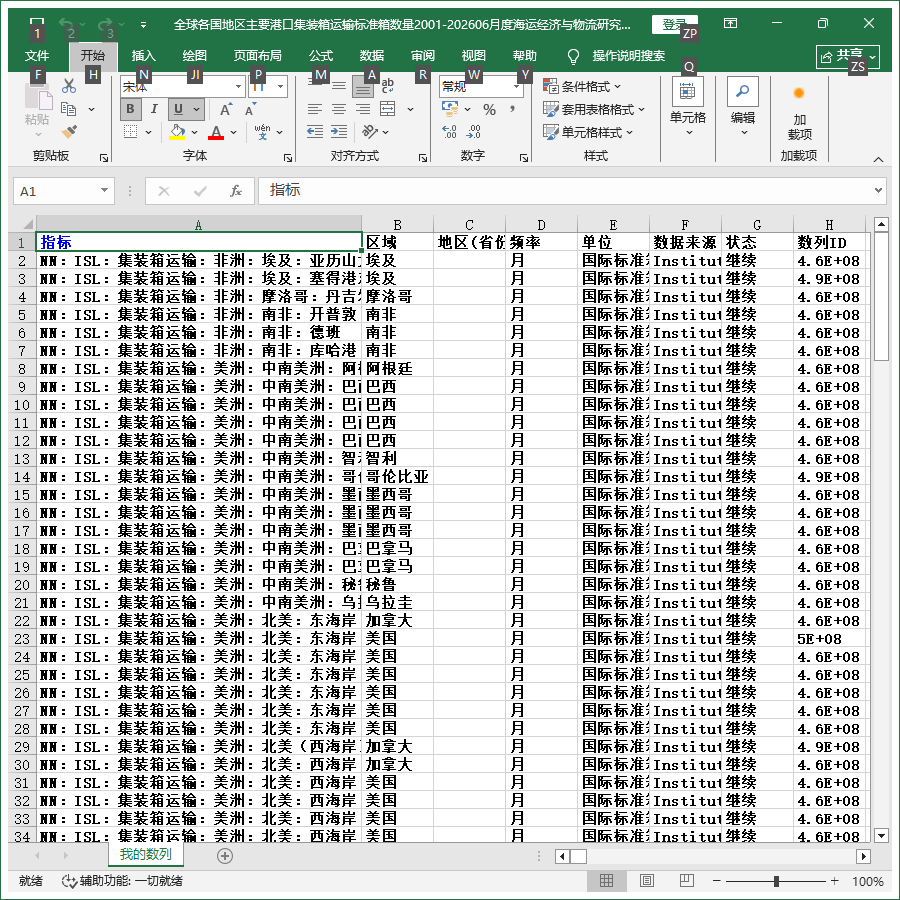Screen dimensions: 900x900
Task: Open the number format dropdown 常规
Action: click(x=517, y=87)
